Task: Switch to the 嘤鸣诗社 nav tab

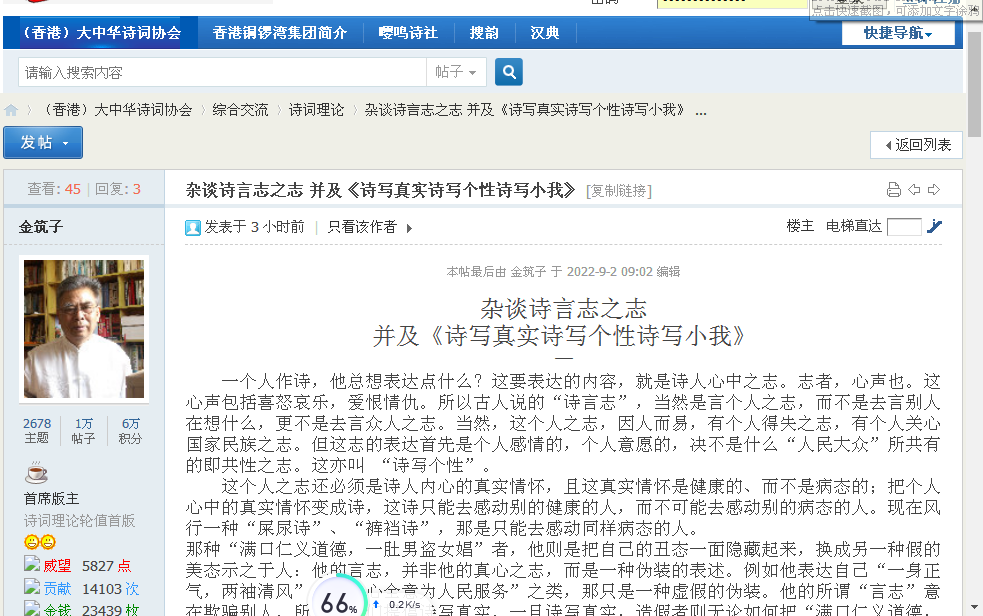Action: (408, 33)
